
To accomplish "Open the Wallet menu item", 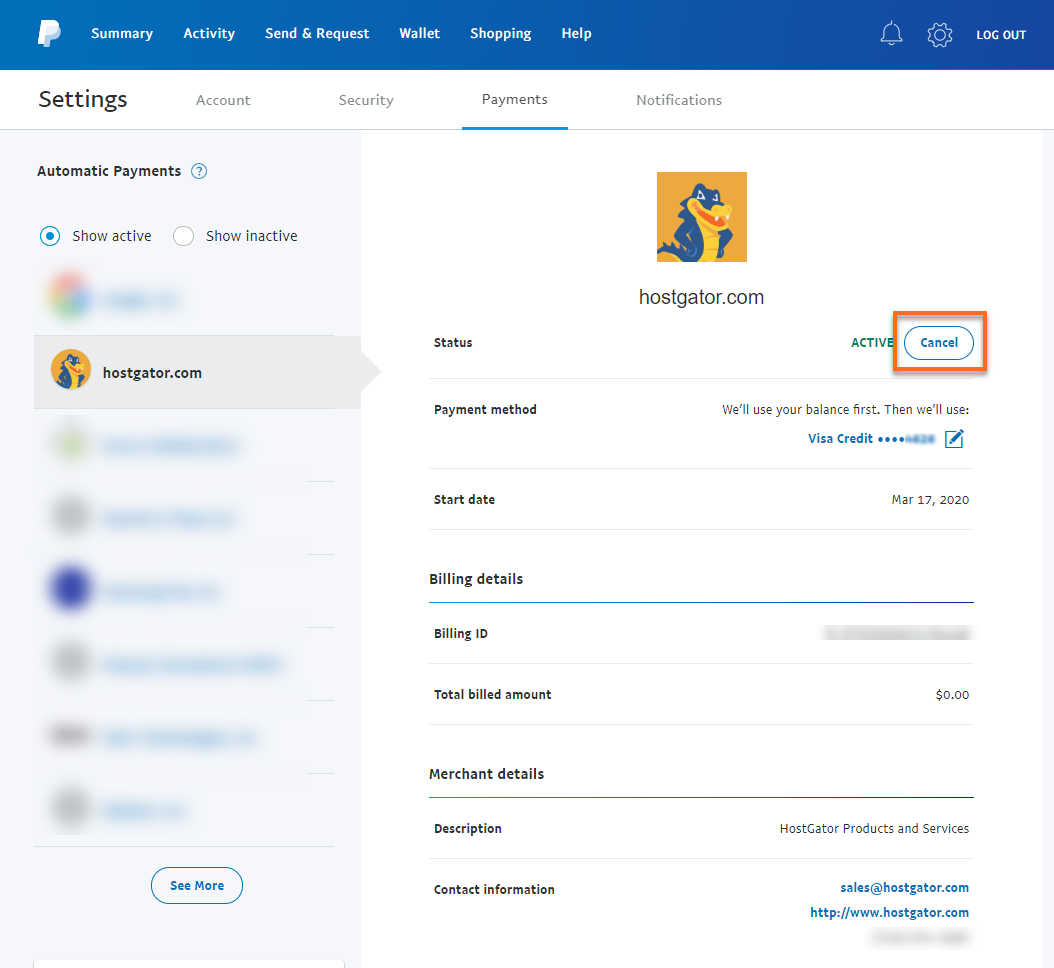I will [419, 34].
